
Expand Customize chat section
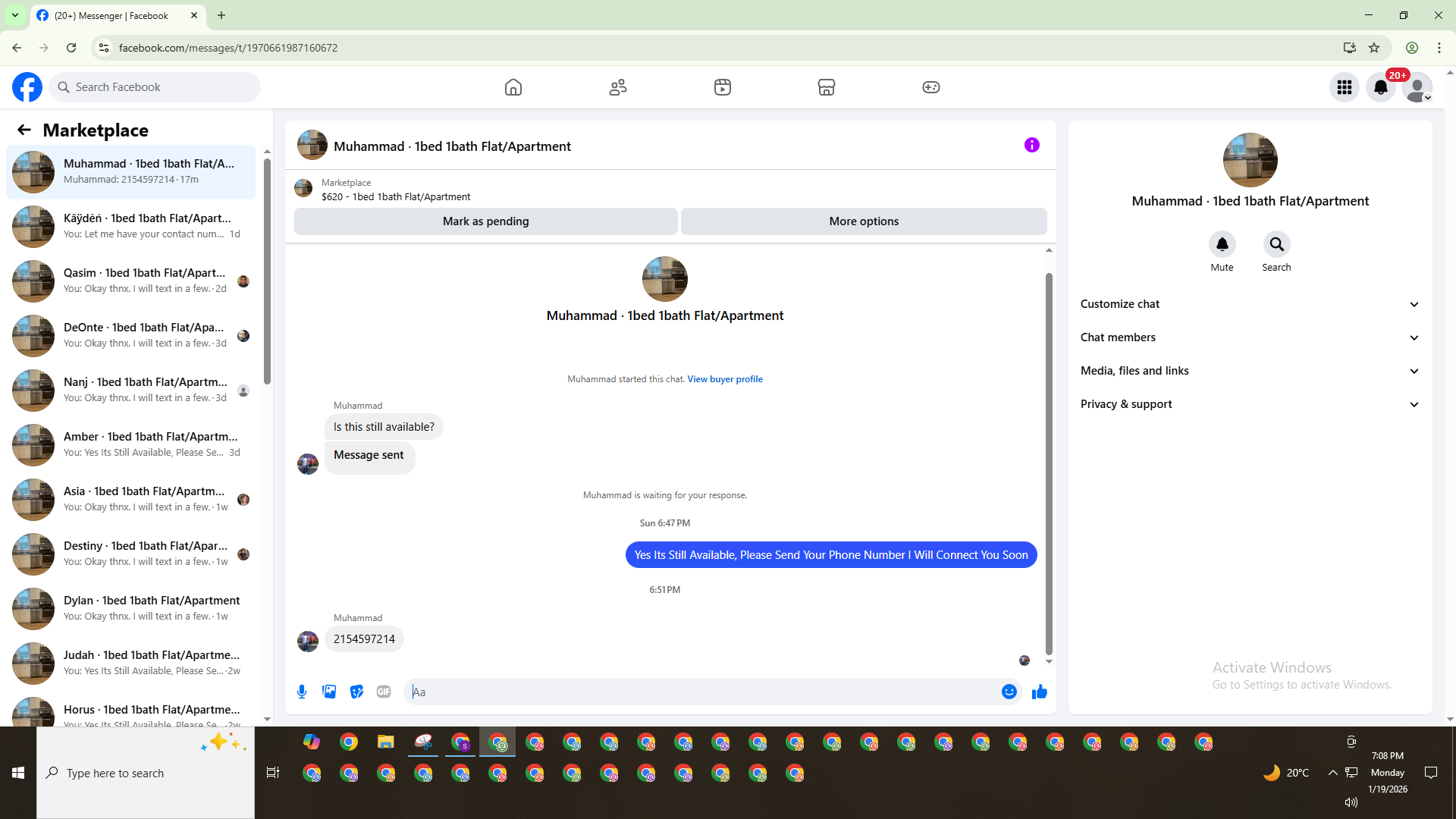[1250, 304]
